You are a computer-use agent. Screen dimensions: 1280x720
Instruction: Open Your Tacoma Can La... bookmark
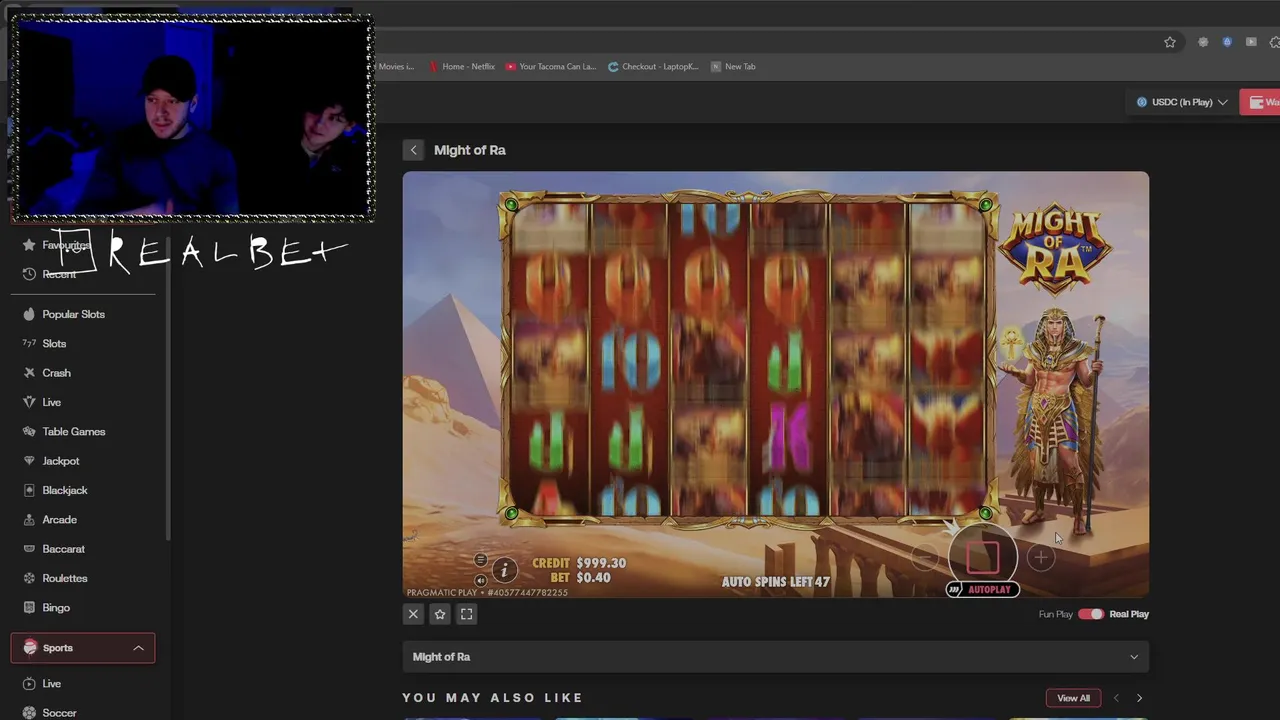tap(551, 67)
